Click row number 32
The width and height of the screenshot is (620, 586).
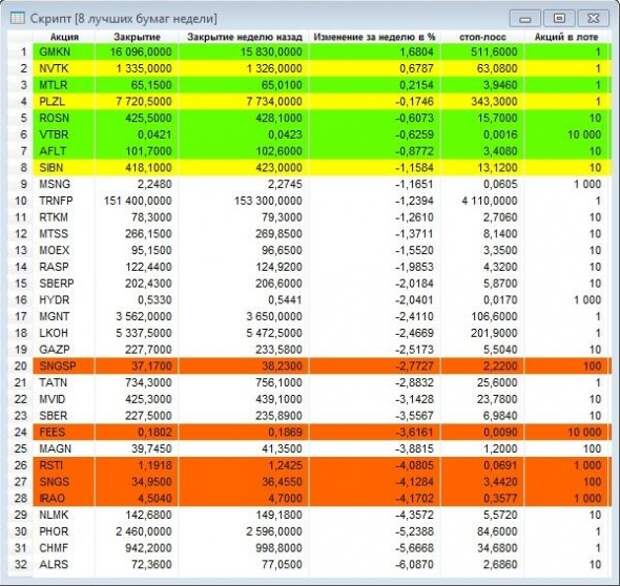pyautogui.click(x=21, y=565)
